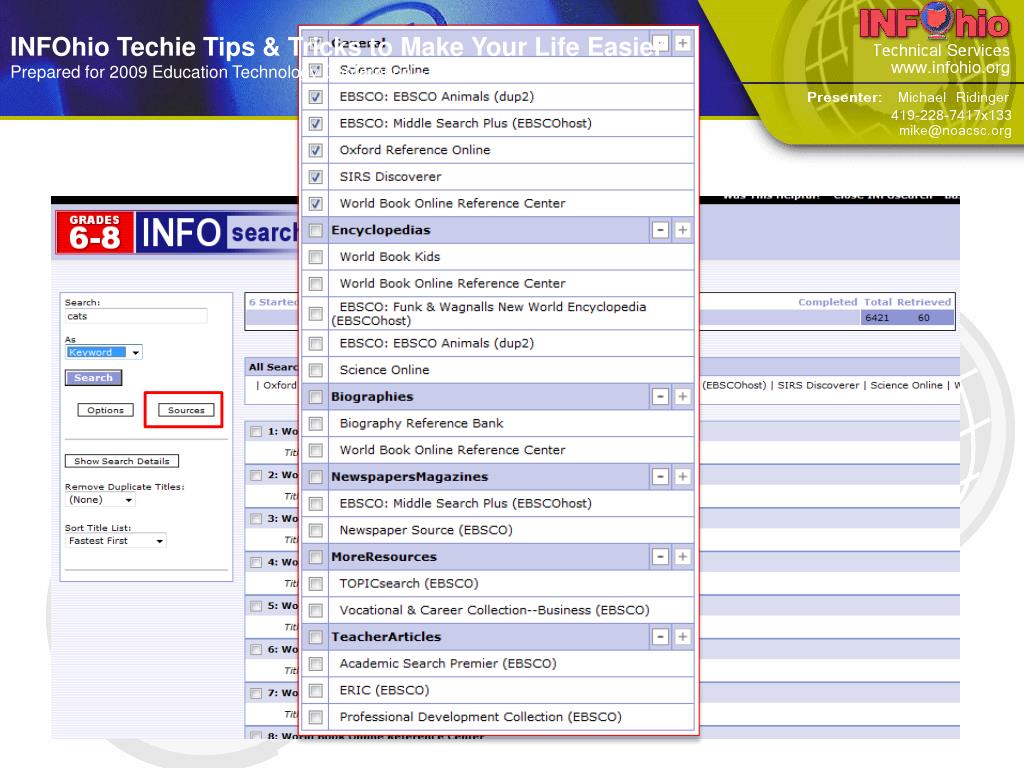
Task: Check EBSCO Animals (dup2) under Encyclopedias
Action: tap(315, 344)
